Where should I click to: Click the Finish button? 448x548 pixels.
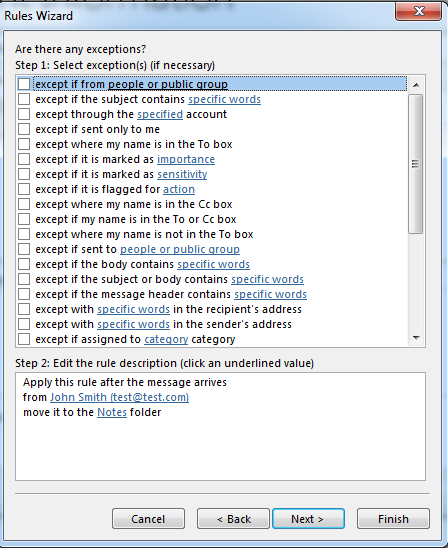pyautogui.click(x=393, y=519)
